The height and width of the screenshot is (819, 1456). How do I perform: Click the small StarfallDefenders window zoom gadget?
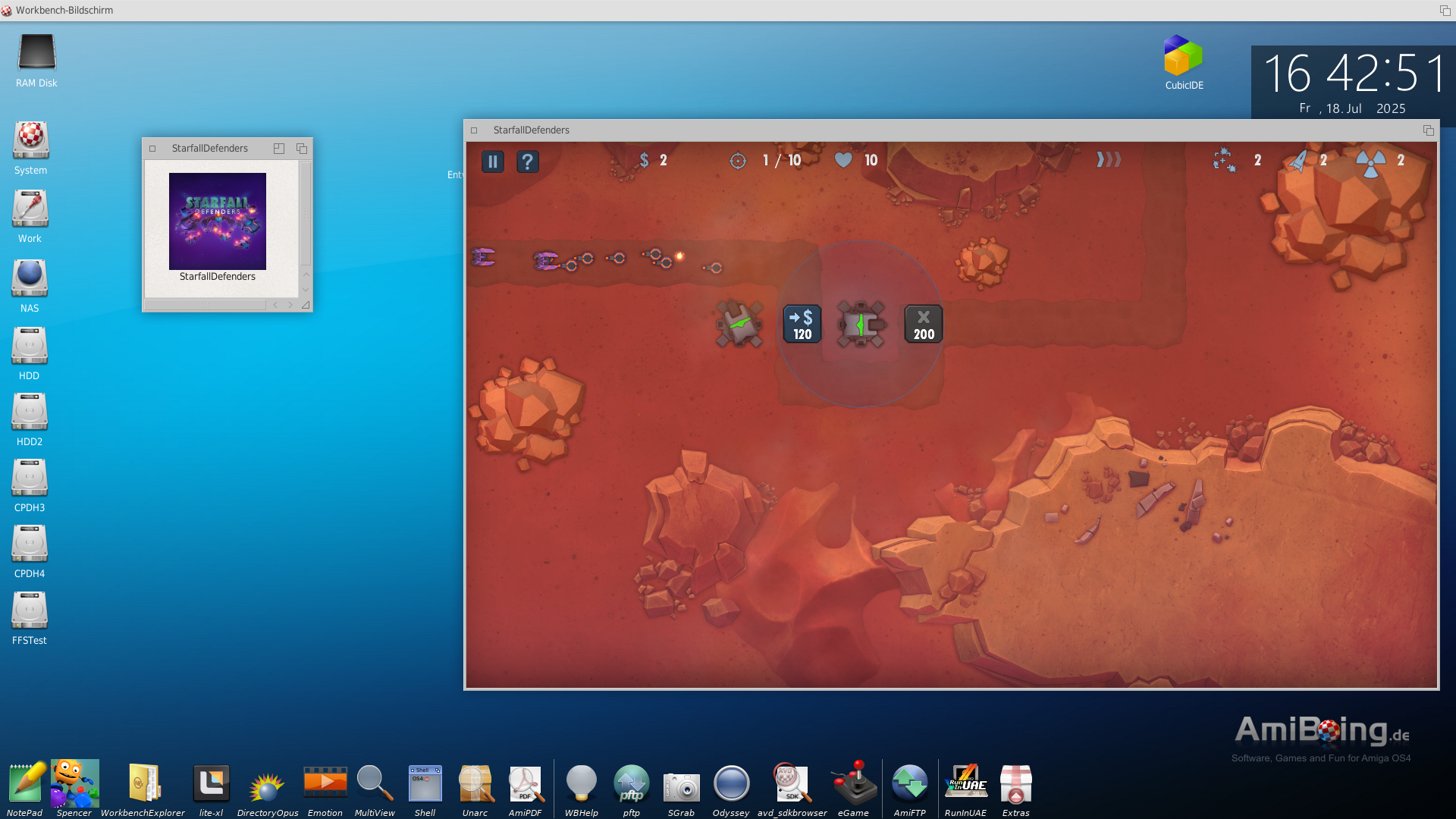click(279, 149)
